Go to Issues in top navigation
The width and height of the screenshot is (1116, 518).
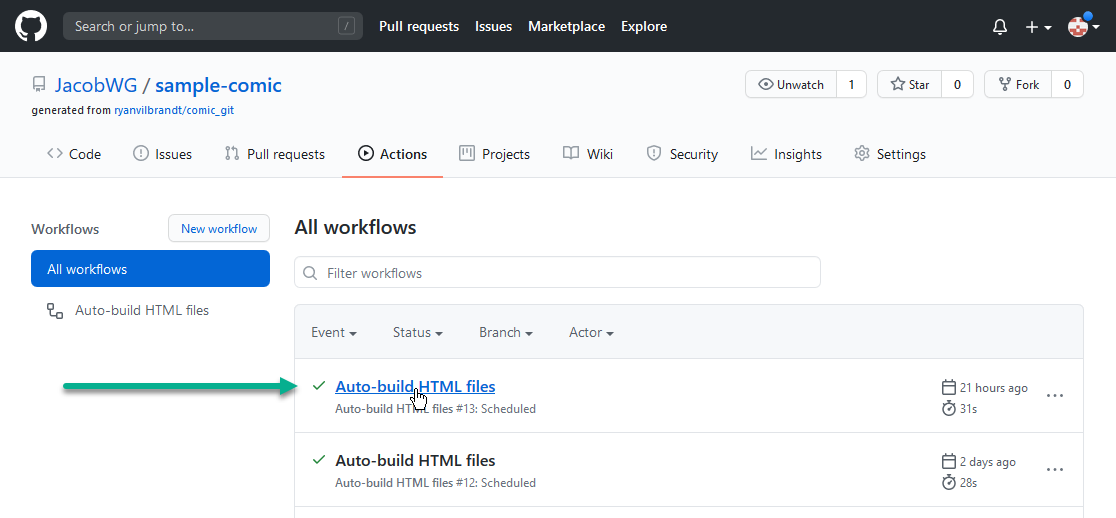pyautogui.click(x=493, y=26)
